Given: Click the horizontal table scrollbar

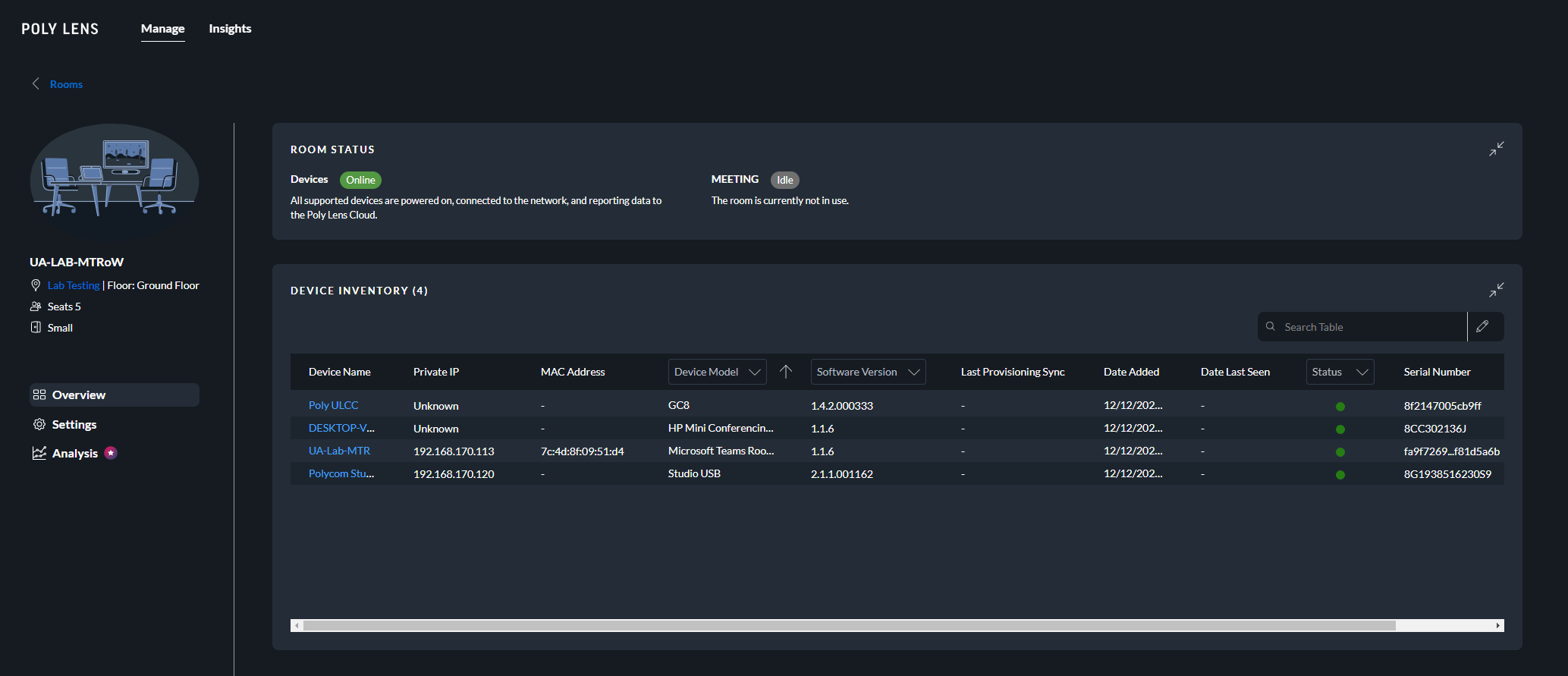Looking at the screenshot, I should click(x=850, y=626).
